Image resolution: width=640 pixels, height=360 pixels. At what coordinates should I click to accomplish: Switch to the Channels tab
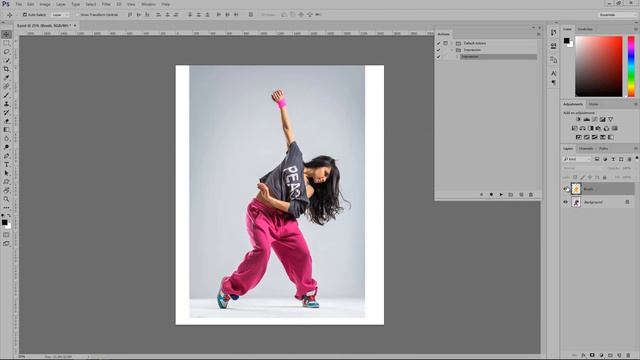pos(586,149)
